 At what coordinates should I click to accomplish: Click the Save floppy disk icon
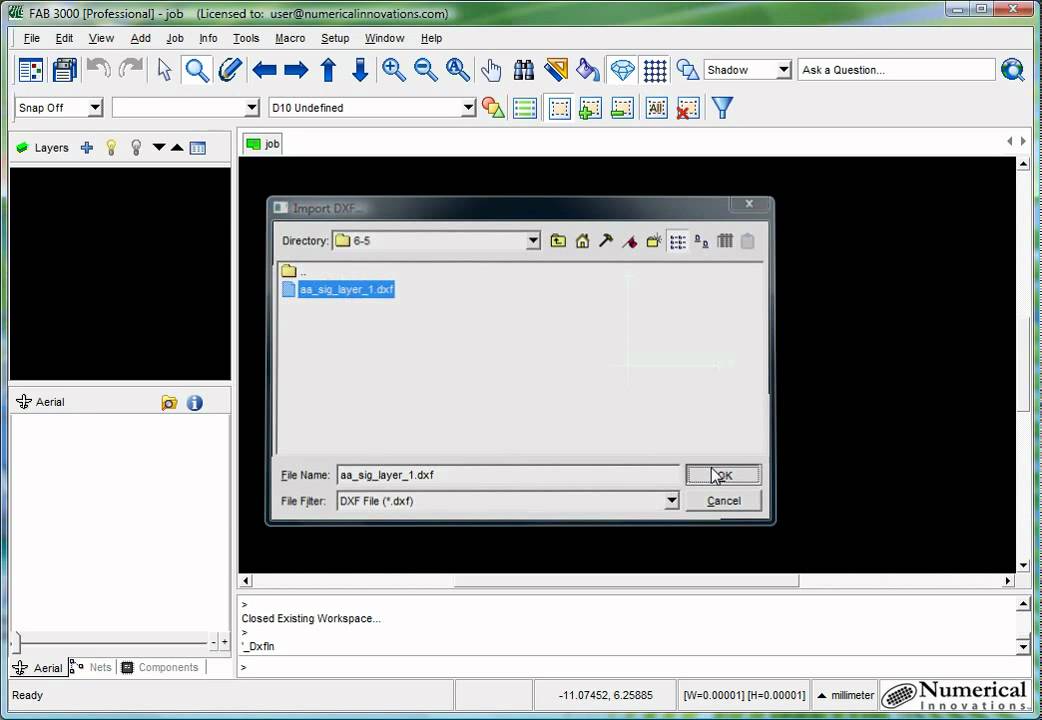coord(64,70)
